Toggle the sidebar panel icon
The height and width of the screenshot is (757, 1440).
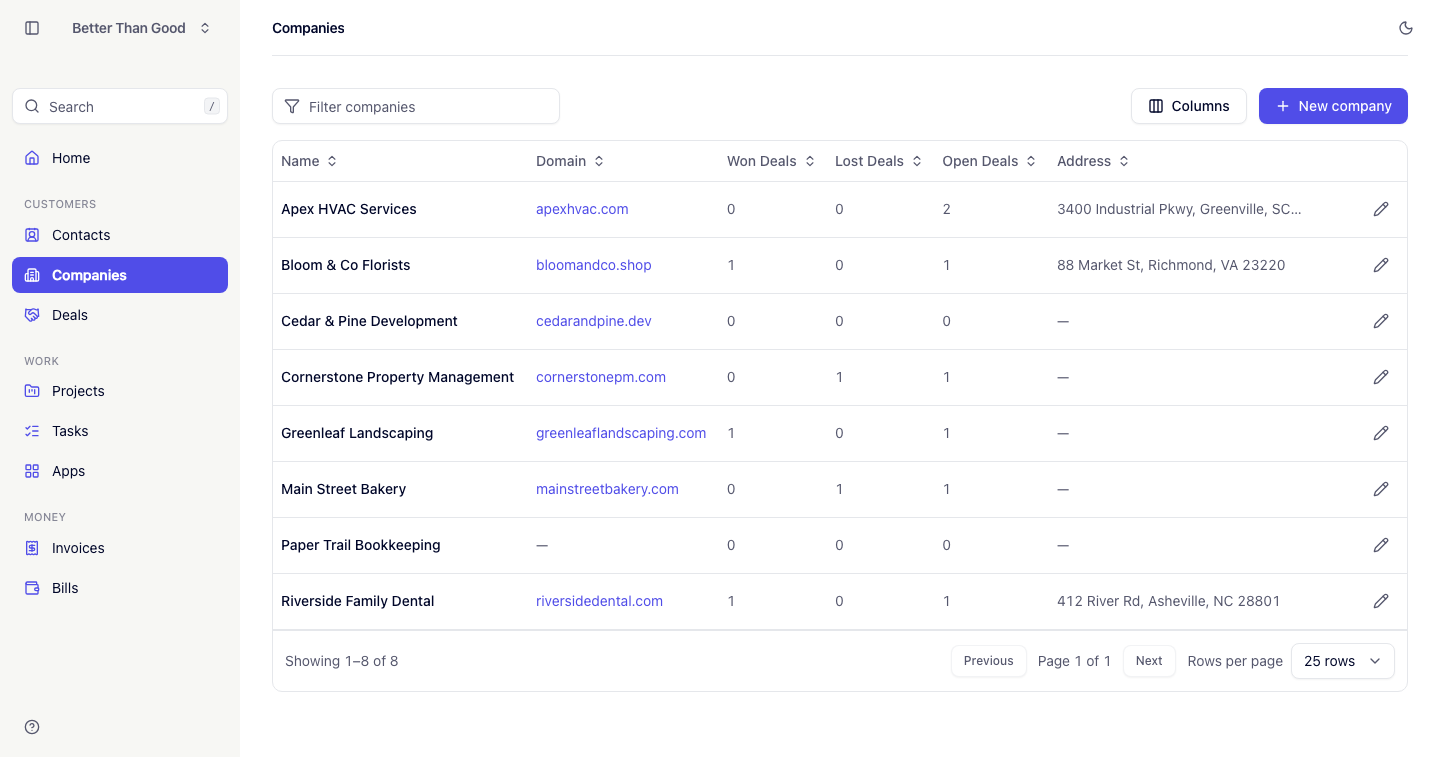point(32,28)
